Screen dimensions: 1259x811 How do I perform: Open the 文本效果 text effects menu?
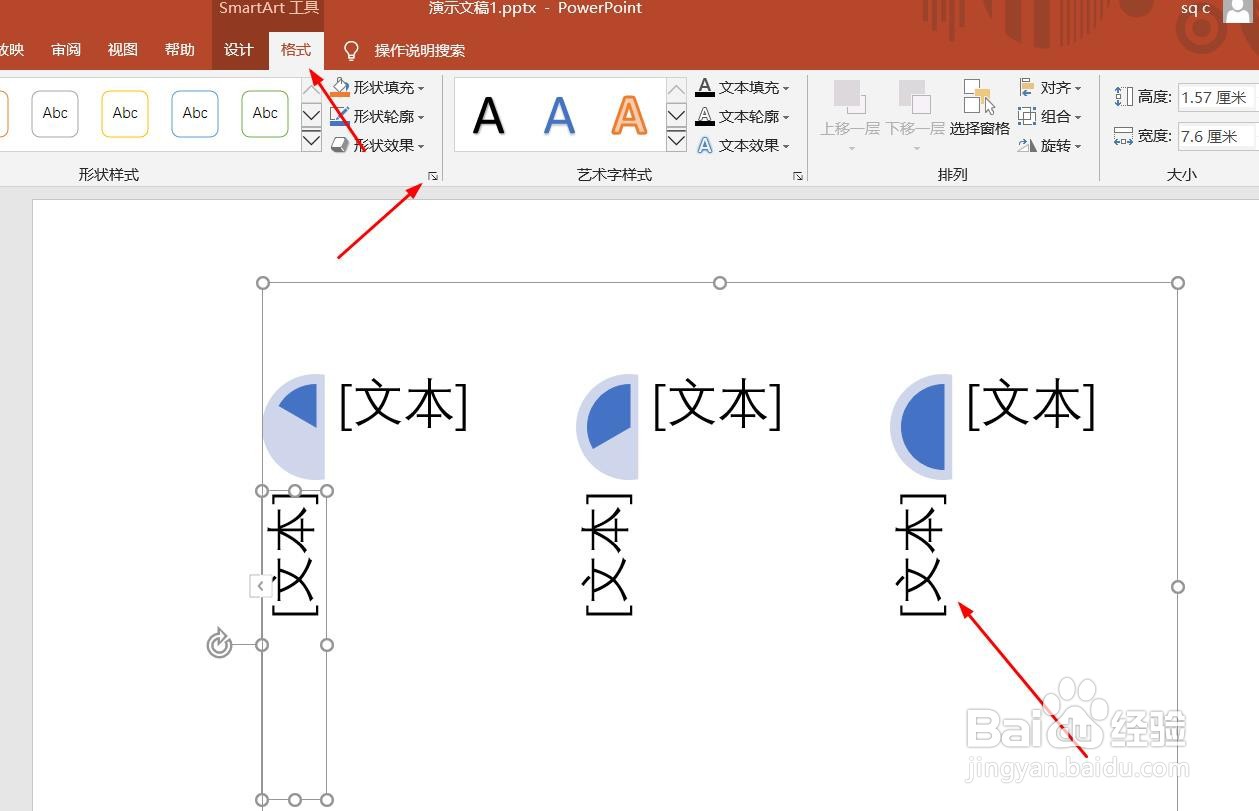(743, 146)
